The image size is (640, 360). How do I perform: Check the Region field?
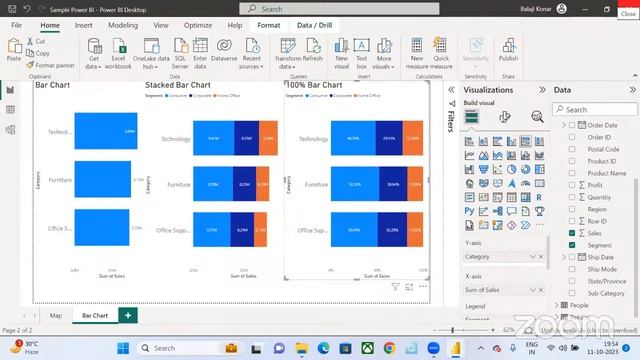click(572, 209)
